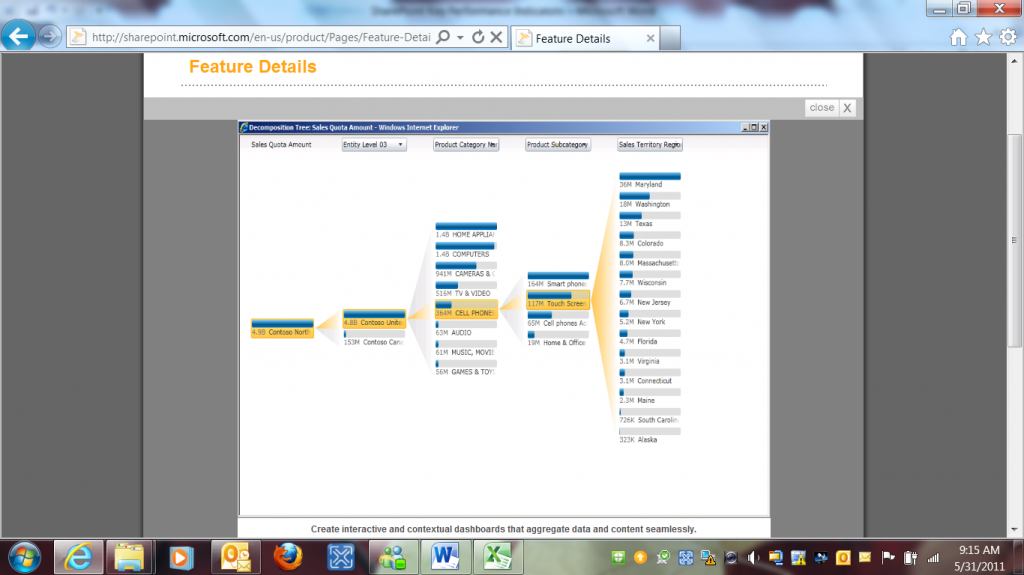Image resolution: width=1024 pixels, height=575 pixels.
Task: Refresh the page
Action: point(478,37)
